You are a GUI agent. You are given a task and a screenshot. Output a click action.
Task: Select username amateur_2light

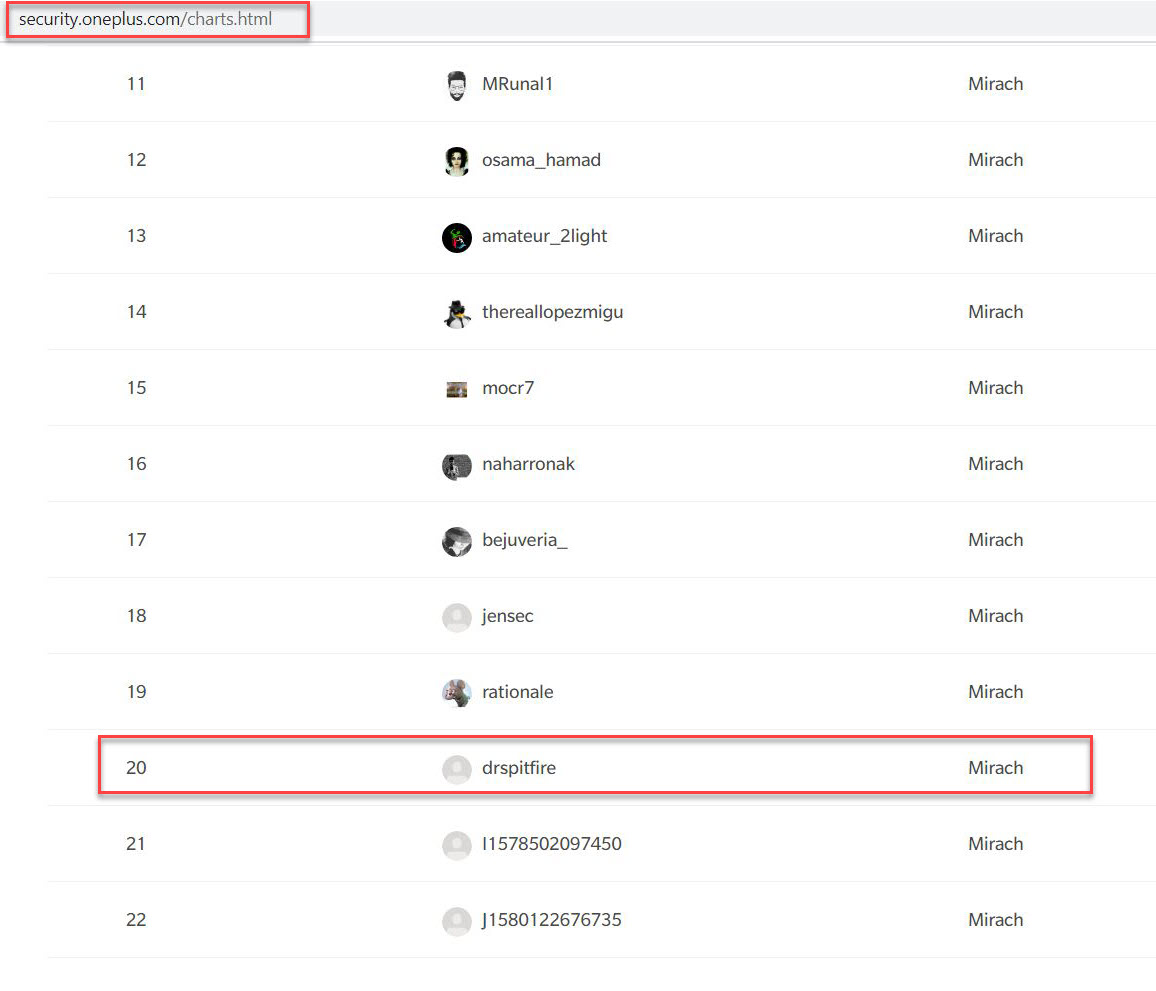coord(544,236)
